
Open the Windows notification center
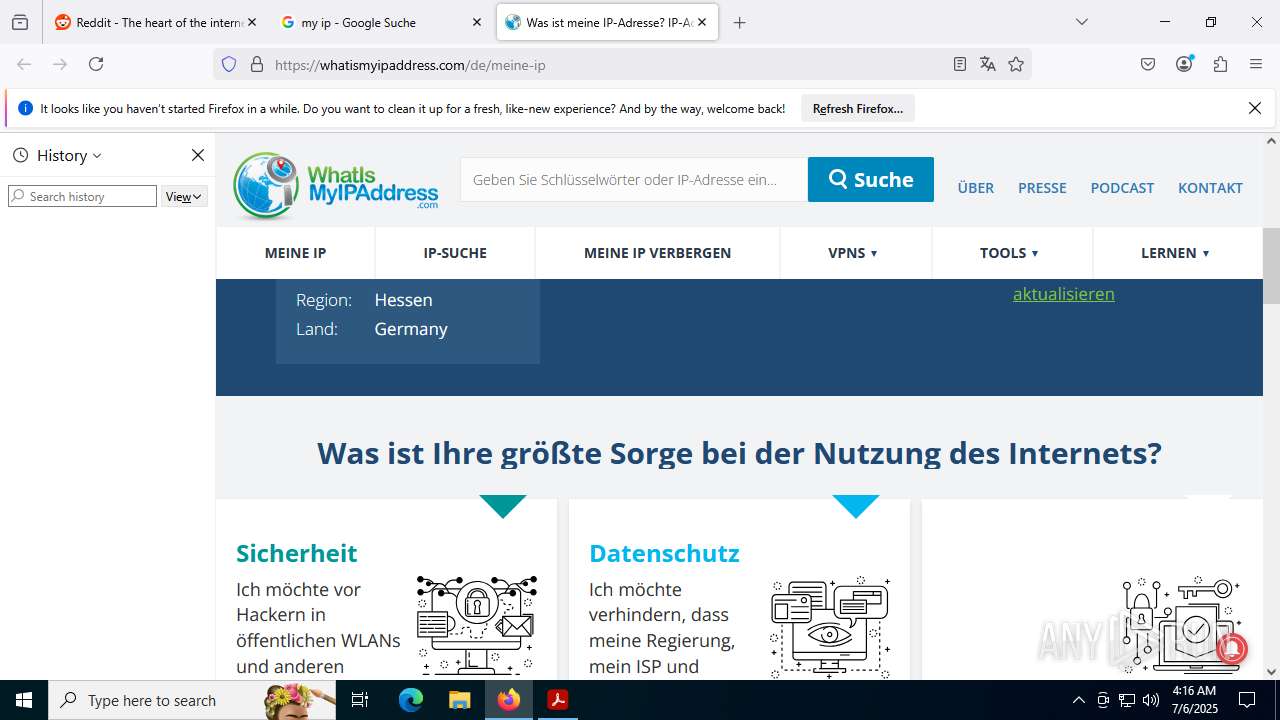(1247, 700)
